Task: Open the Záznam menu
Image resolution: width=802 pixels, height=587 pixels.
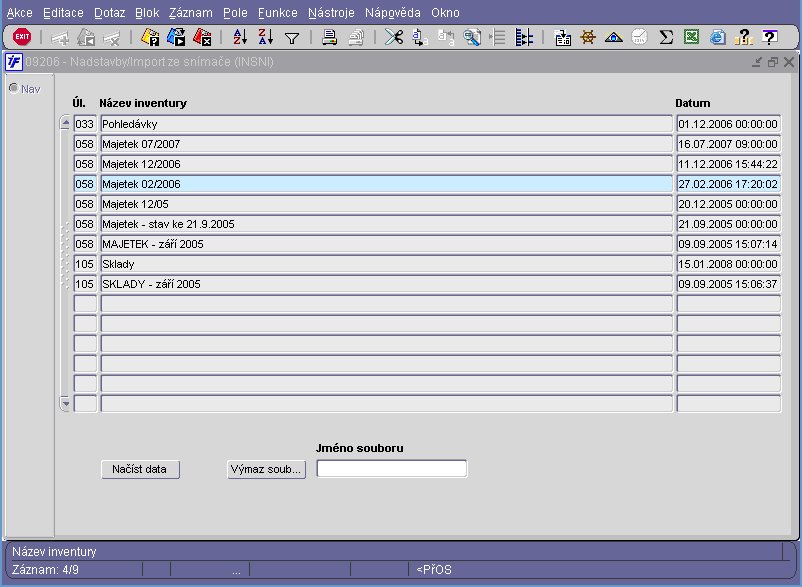Action: (x=191, y=13)
